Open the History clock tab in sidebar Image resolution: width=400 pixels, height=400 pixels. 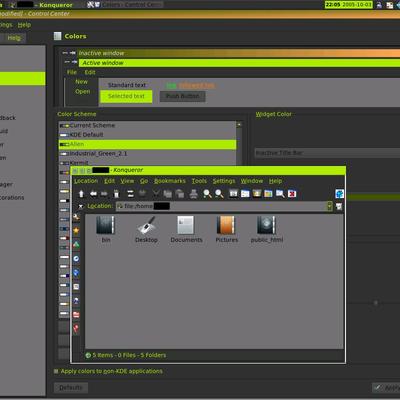point(76,259)
